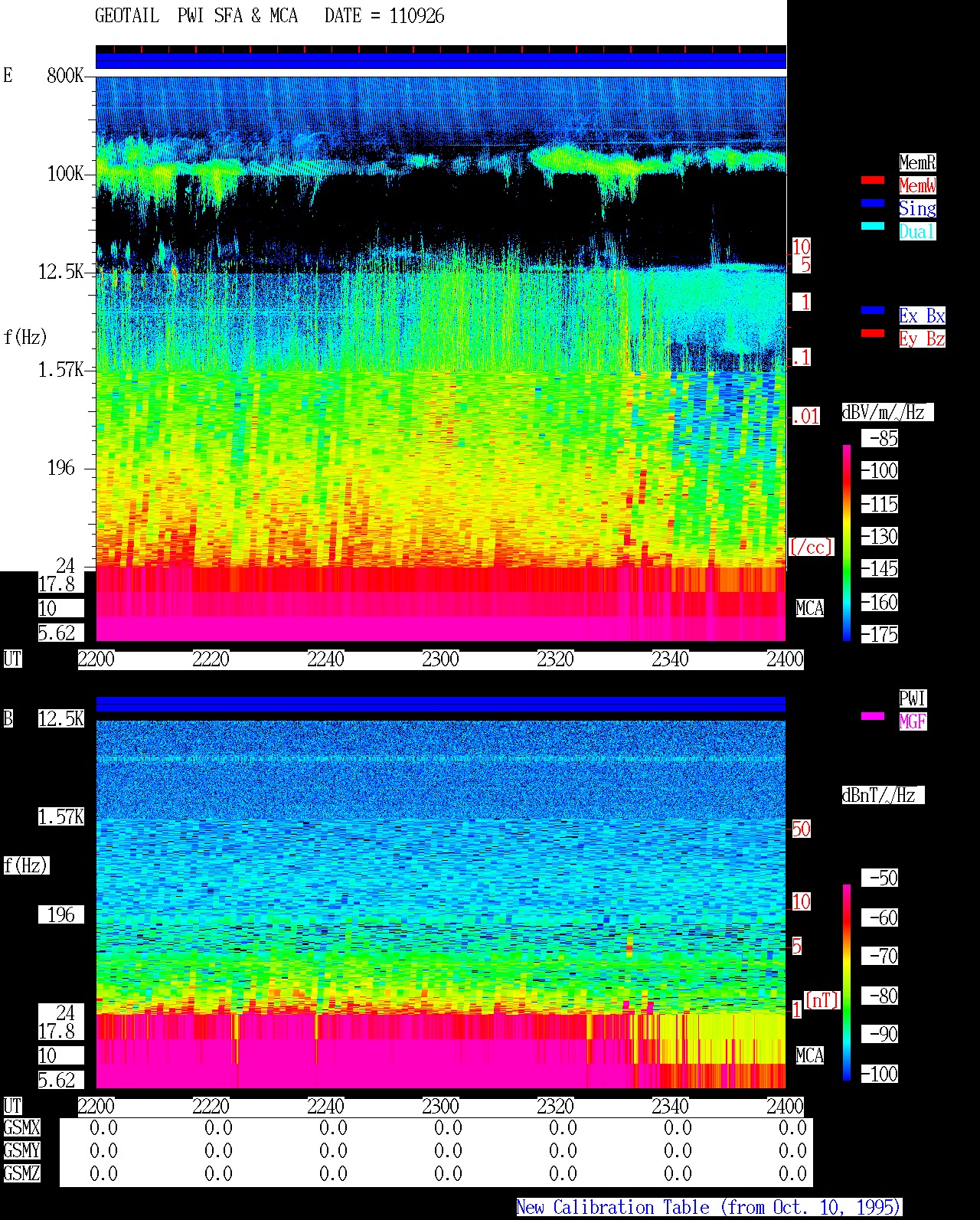This screenshot has height=1220, width=980.
Task: Click the PWI legend label
Action: click(x=913, y=698)
